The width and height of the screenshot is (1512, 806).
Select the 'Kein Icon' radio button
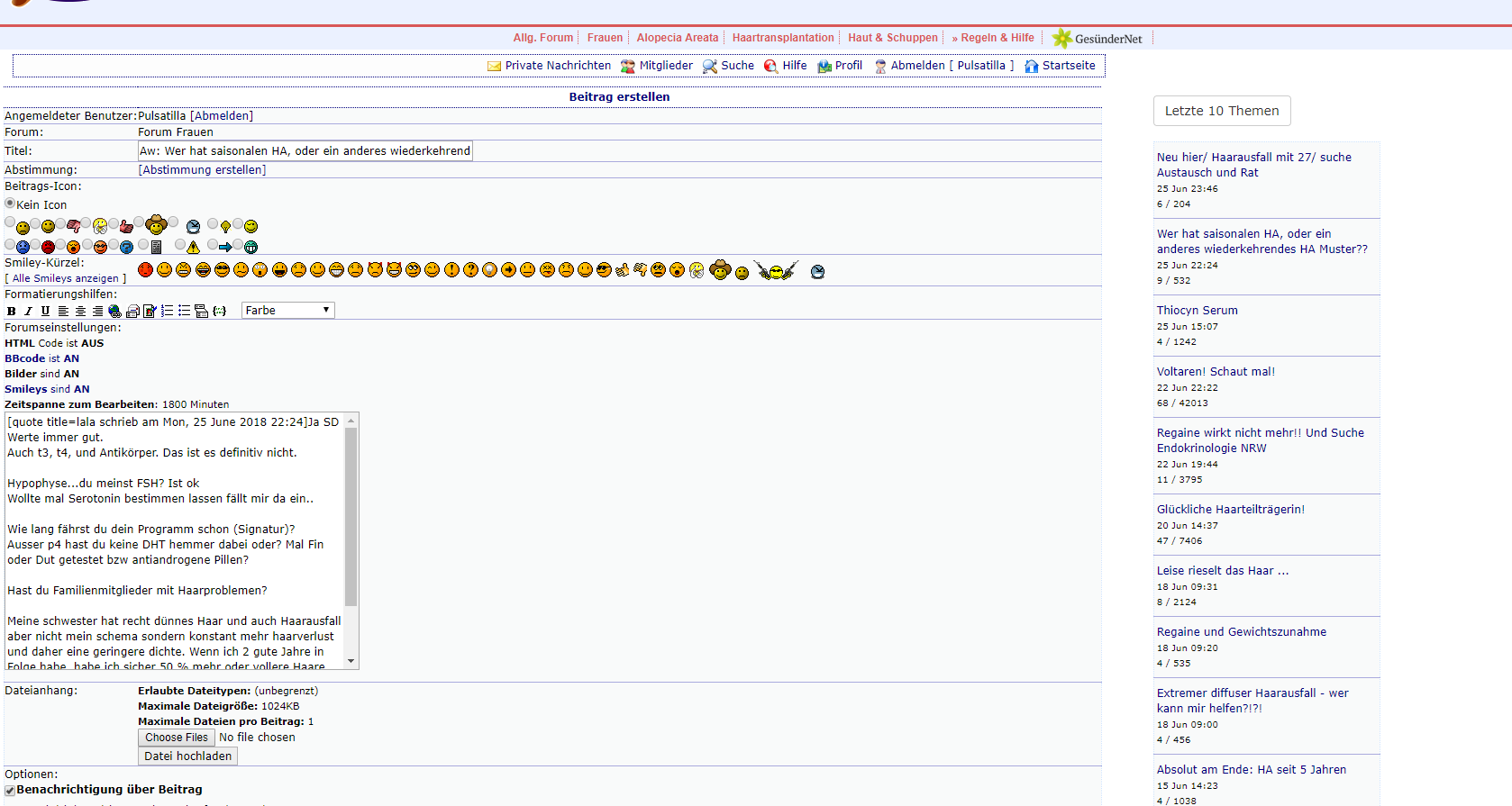click(10, 204)
